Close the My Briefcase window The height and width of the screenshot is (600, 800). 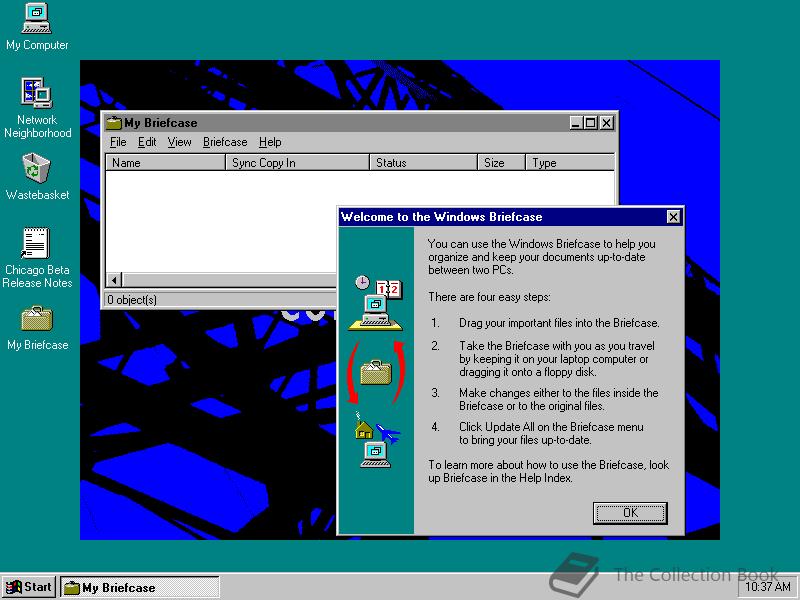click(x=607, y=123)
